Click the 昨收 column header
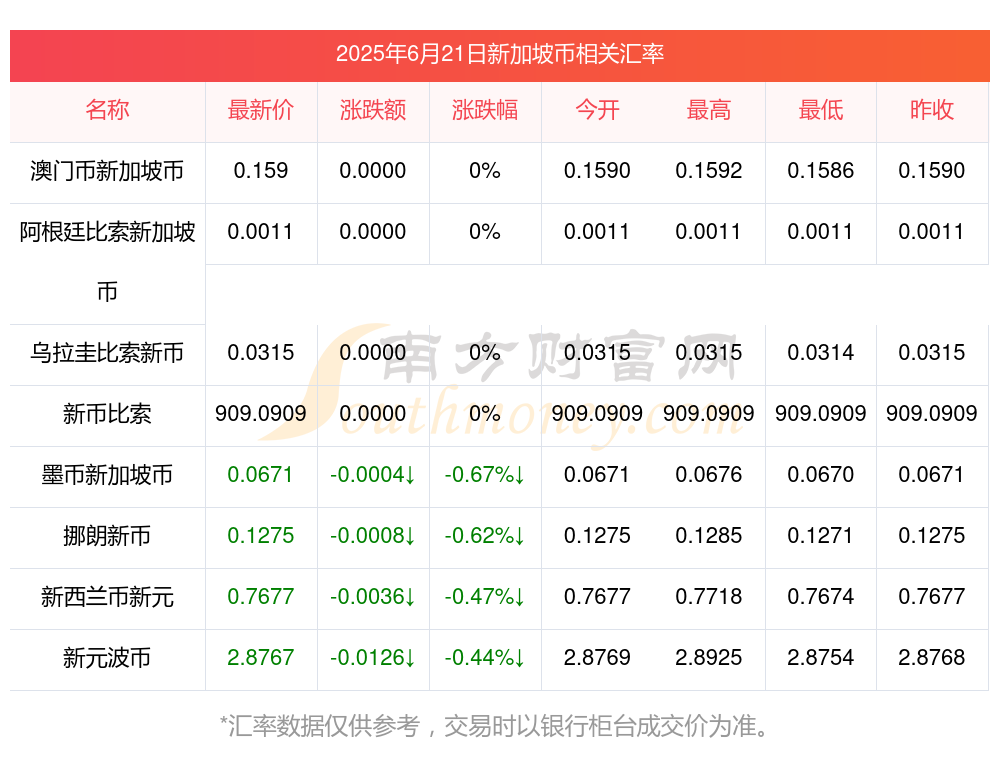 point(932,110)
